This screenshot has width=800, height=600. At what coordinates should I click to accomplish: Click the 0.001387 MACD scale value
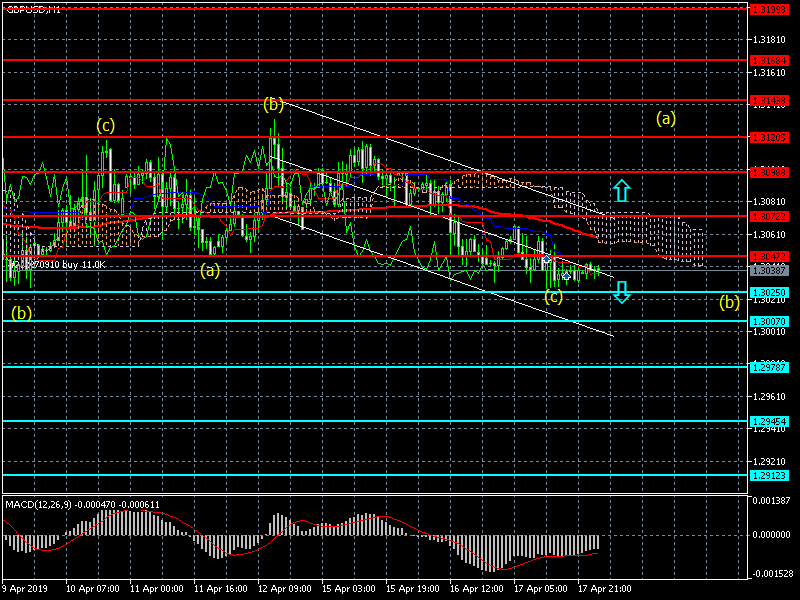(771, 501)
